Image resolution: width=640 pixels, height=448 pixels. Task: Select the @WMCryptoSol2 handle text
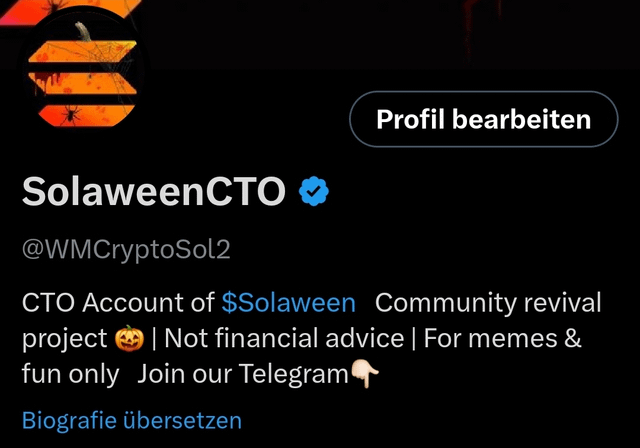click(126, 249)
